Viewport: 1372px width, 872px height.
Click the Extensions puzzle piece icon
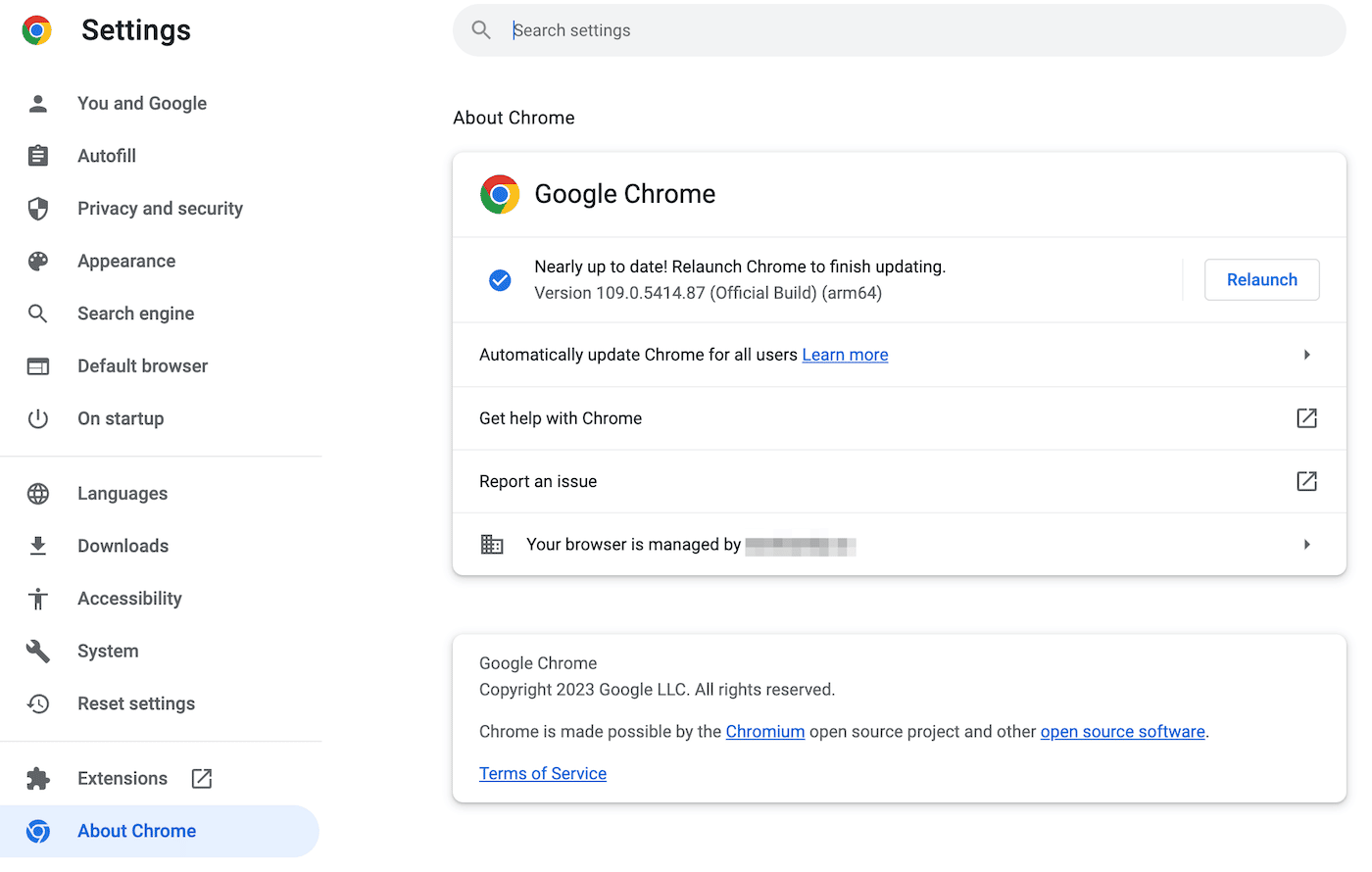click(37, 777)
